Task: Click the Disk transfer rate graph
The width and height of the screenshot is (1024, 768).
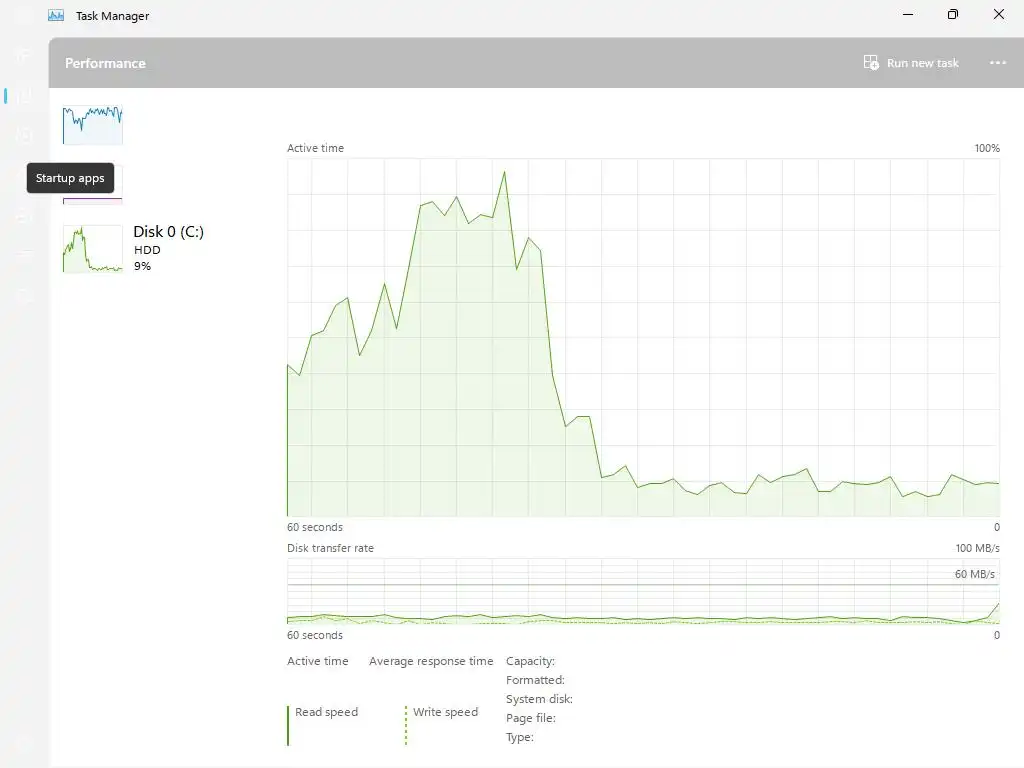Action: point(643,592)
